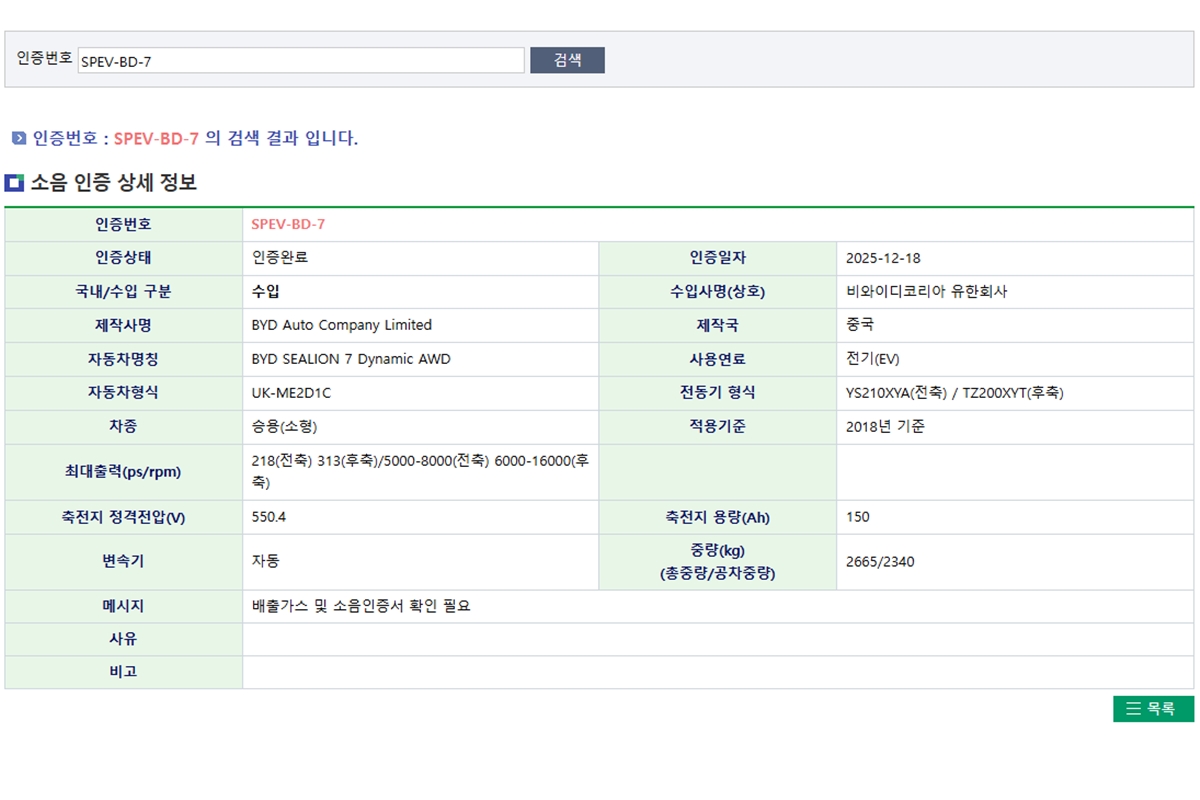
Task: Click the 적용기준 label cell
Action: [x=717, y=426]
